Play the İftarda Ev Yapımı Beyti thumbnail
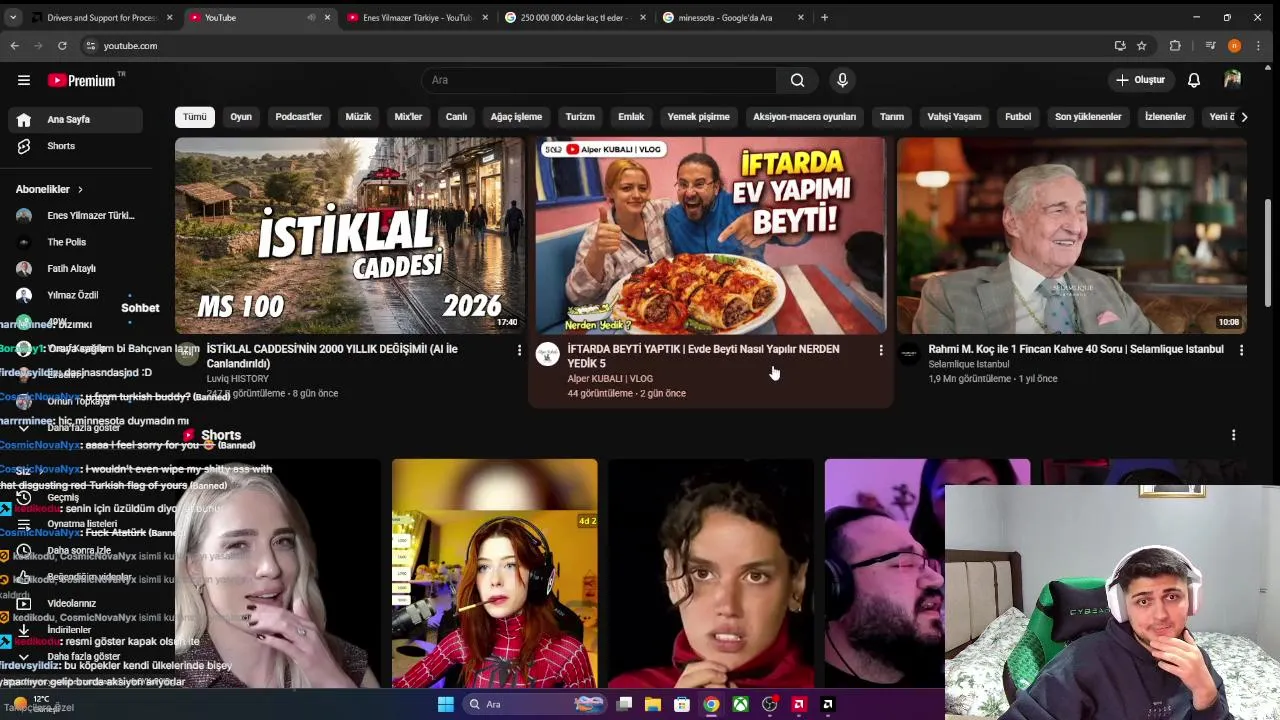This screenshot has height=720, width=1280. coord(711,235)
